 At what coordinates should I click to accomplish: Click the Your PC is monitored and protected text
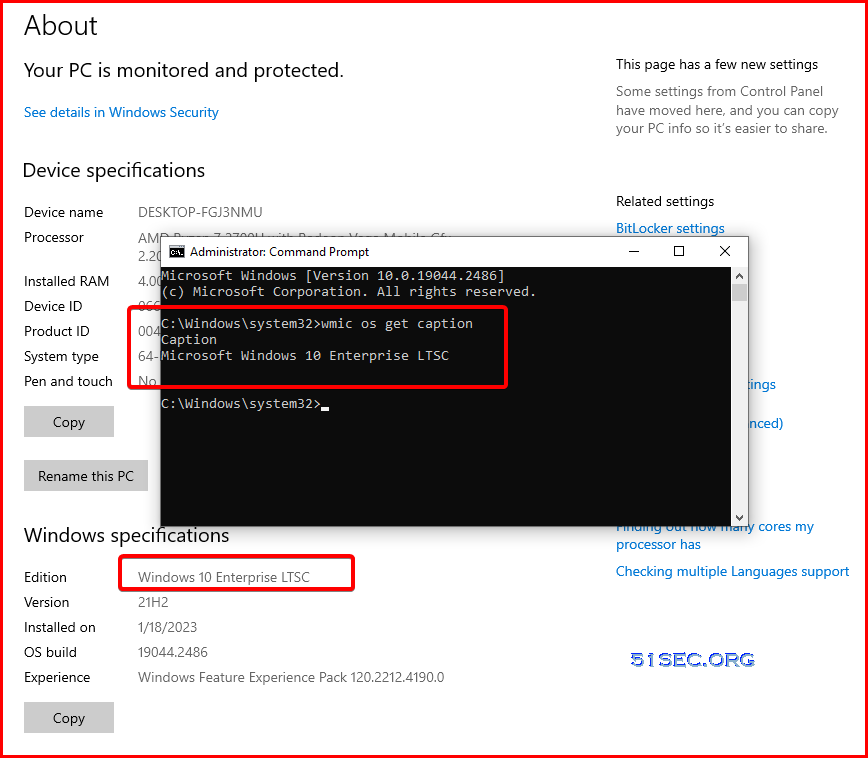coord(183,70)
